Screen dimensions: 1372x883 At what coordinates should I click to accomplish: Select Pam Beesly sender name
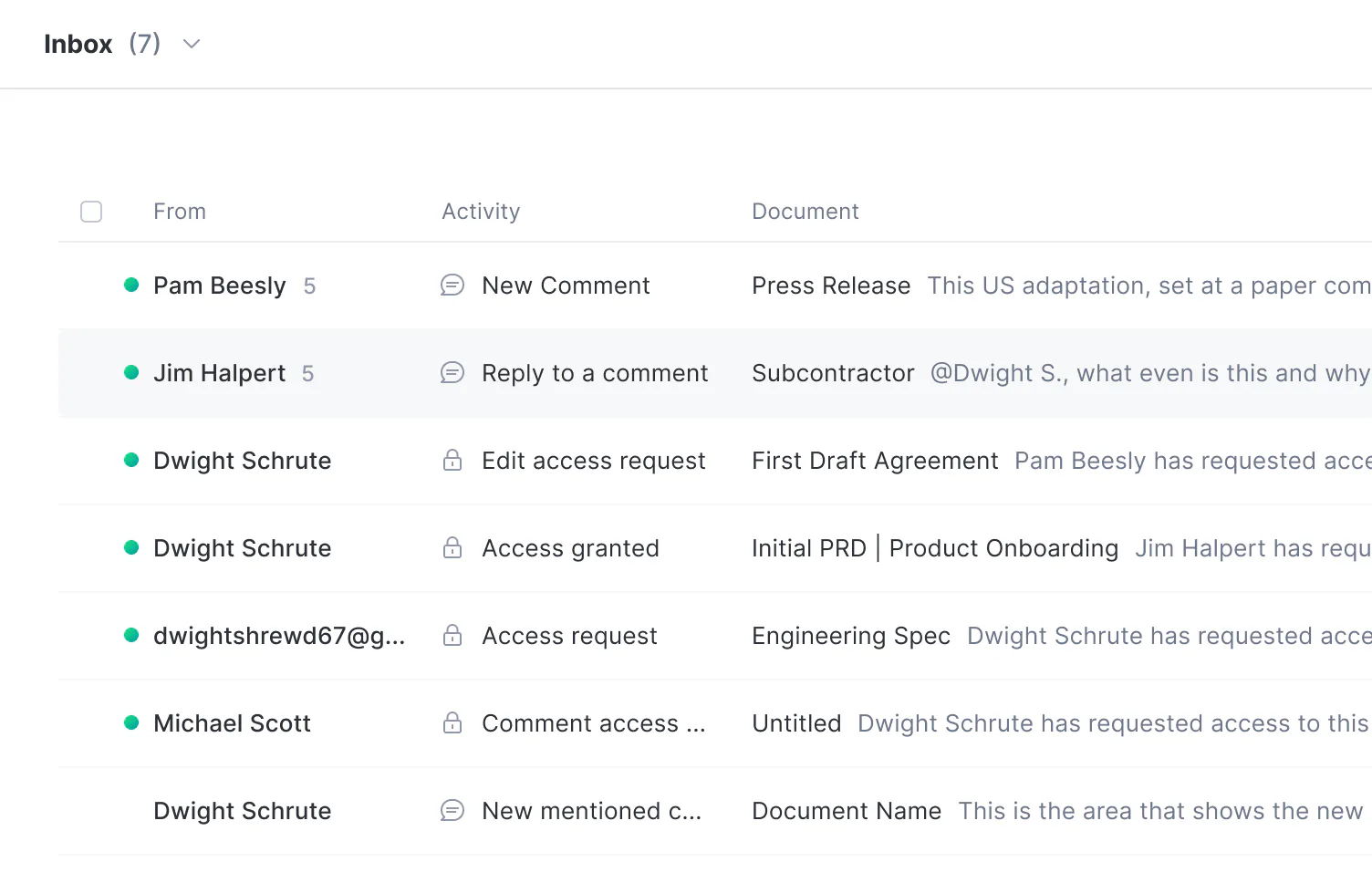pyautogui.click(x=220, y=286)
